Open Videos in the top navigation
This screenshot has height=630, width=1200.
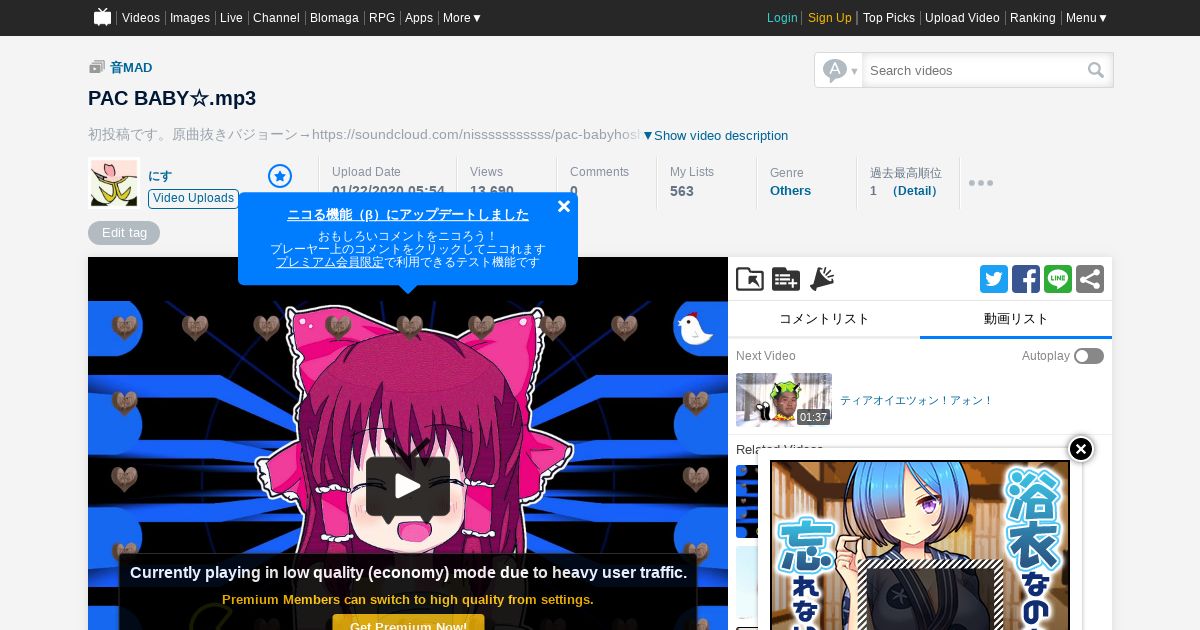click(141, 18)
